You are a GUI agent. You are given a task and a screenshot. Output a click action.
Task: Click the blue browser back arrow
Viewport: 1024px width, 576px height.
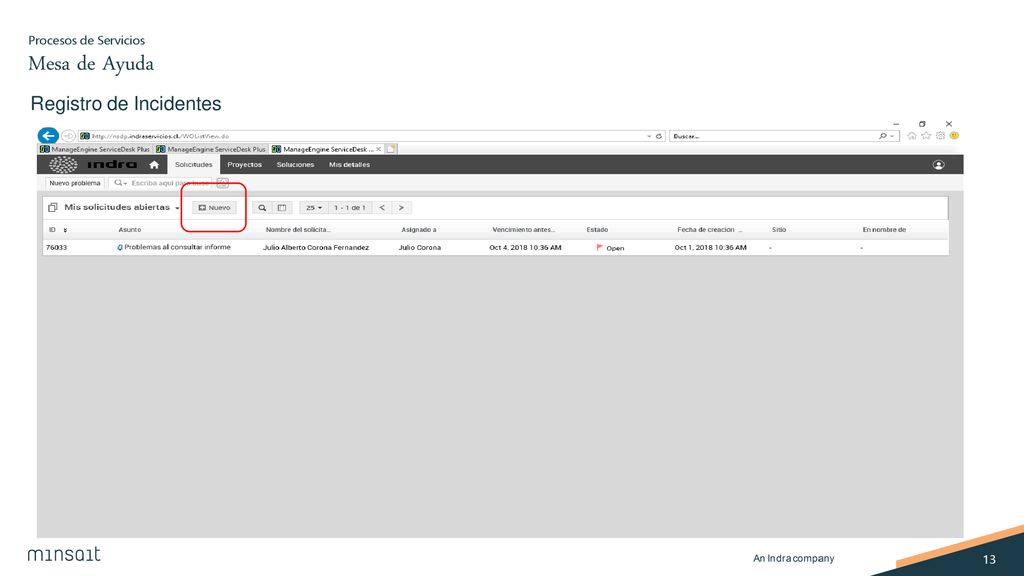click(x=48, y=136)
